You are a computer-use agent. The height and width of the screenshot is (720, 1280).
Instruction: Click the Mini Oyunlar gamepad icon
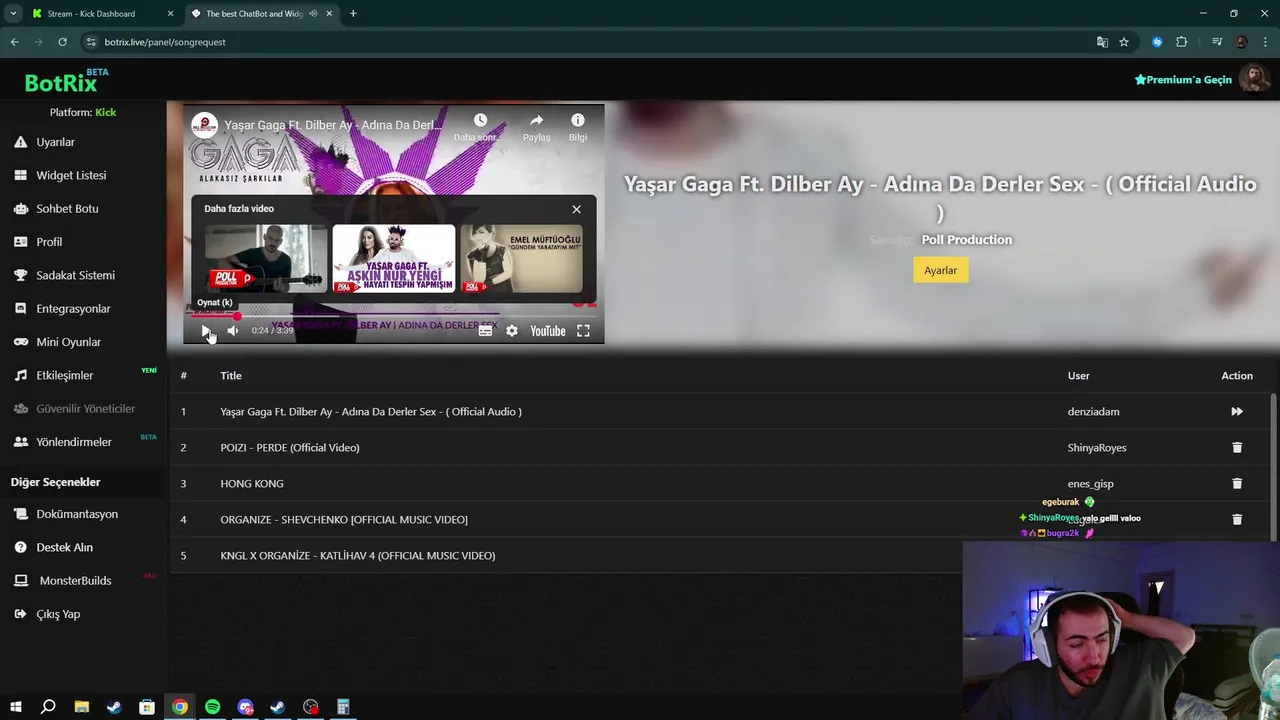click(20, 342)
